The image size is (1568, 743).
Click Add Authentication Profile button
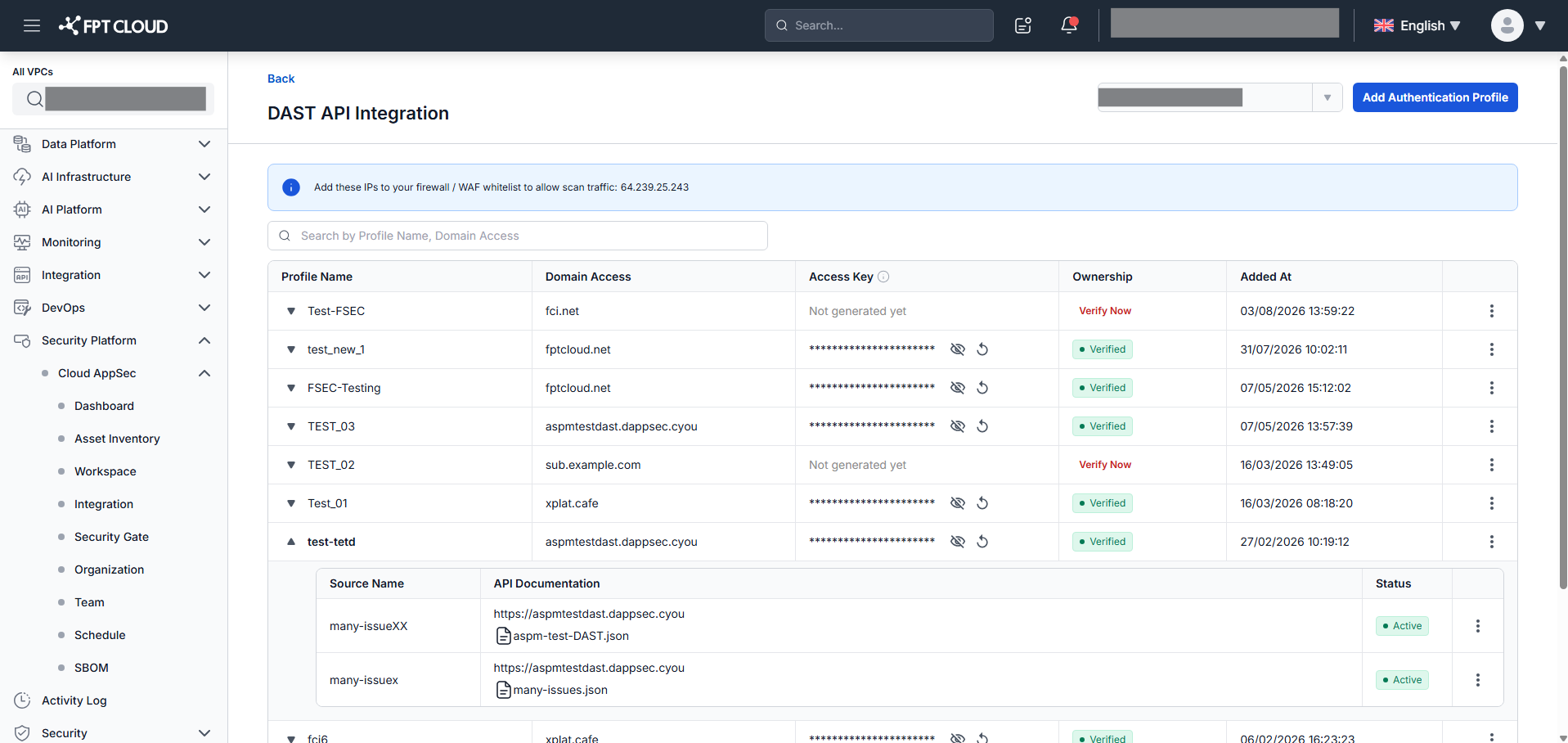pos(1435,97)
